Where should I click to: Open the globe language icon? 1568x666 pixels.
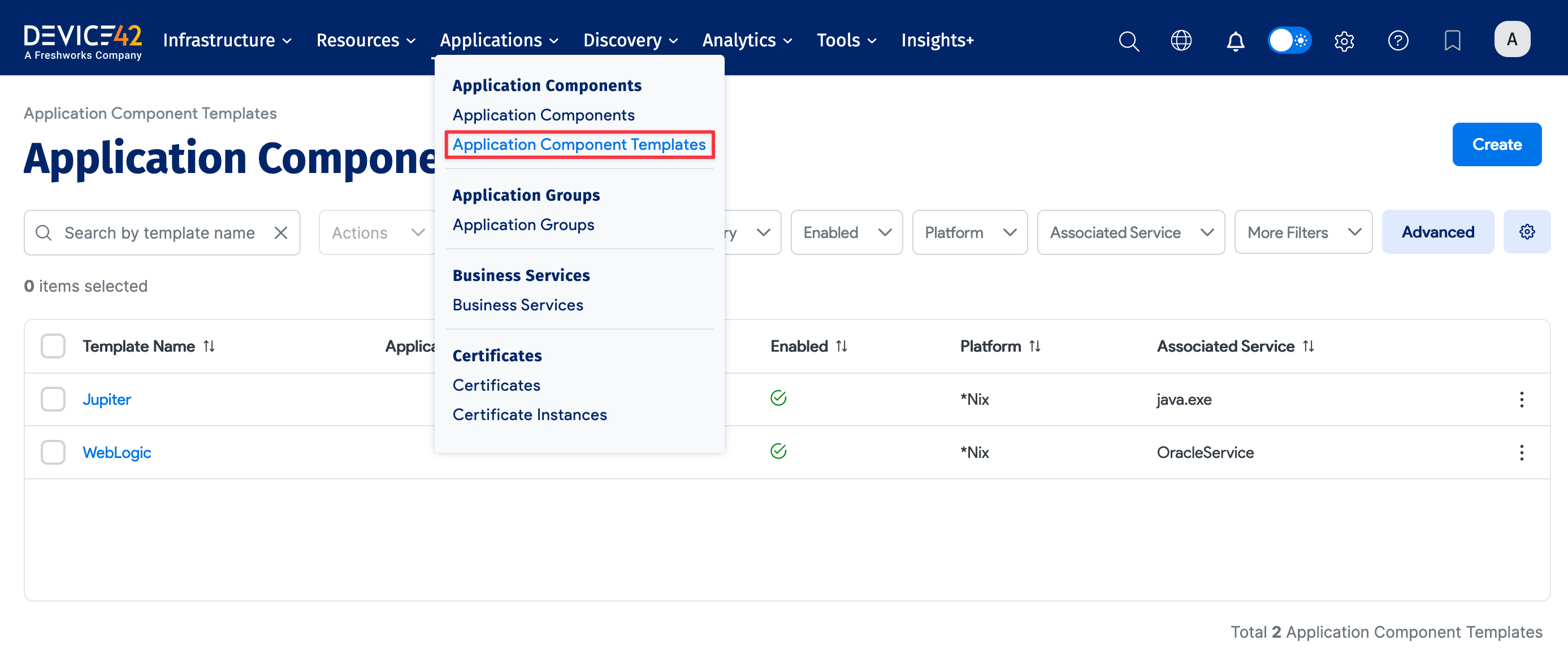(x=1181, y=41)
